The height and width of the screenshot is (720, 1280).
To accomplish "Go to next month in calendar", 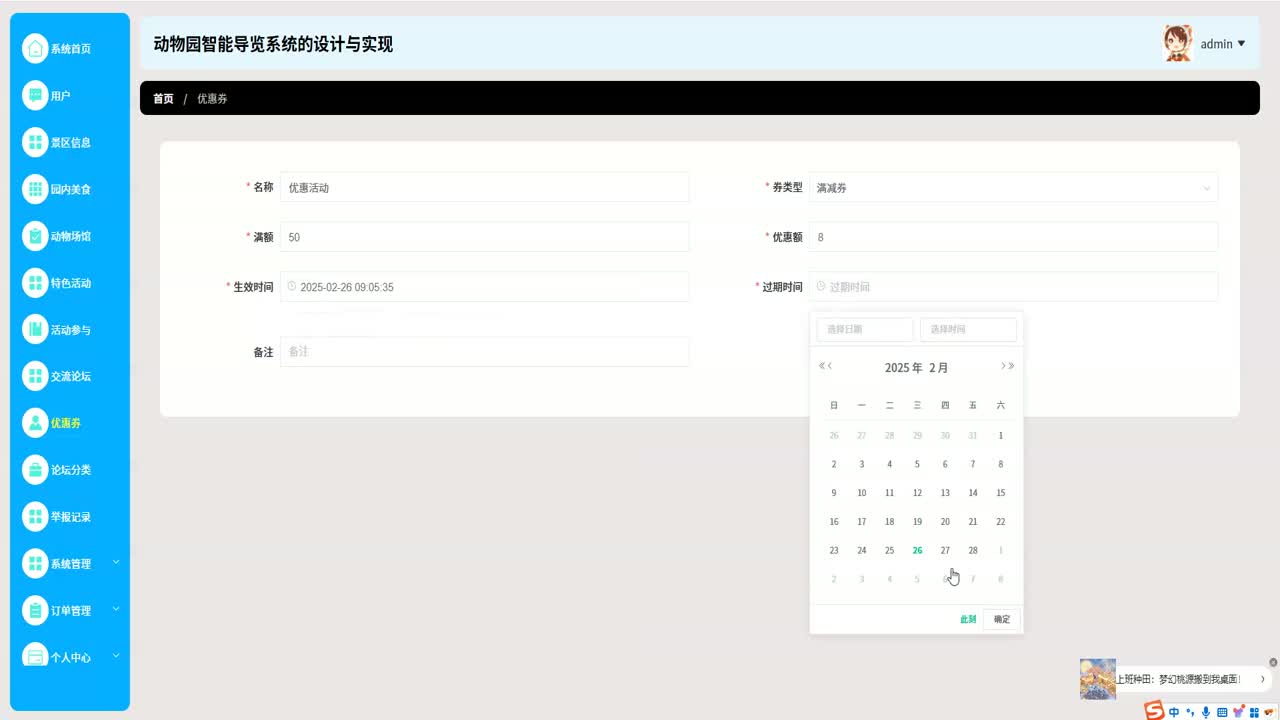I will tap(1003, 366).
